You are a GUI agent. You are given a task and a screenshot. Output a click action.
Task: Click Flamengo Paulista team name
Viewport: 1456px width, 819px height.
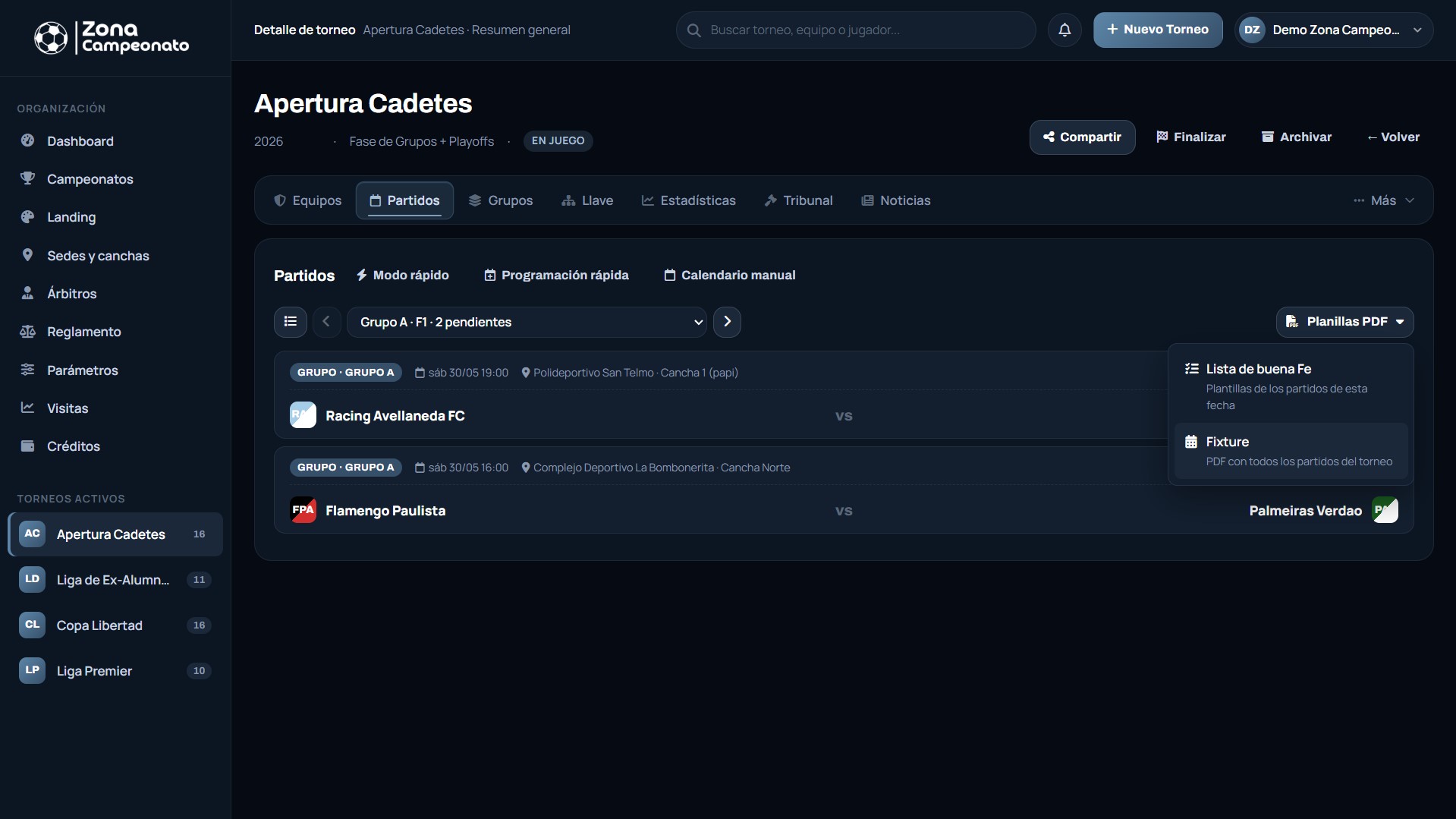(385, 511)
